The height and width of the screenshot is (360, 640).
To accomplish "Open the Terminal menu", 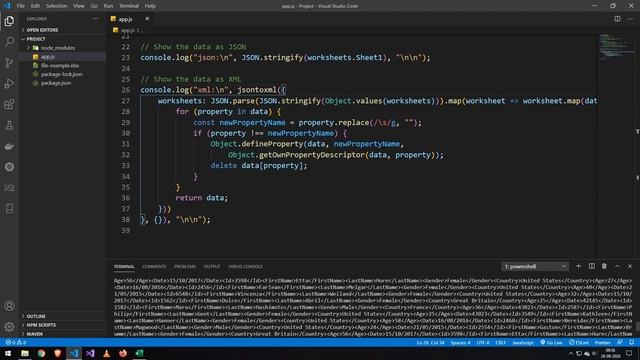I will (x=129, y=6).
